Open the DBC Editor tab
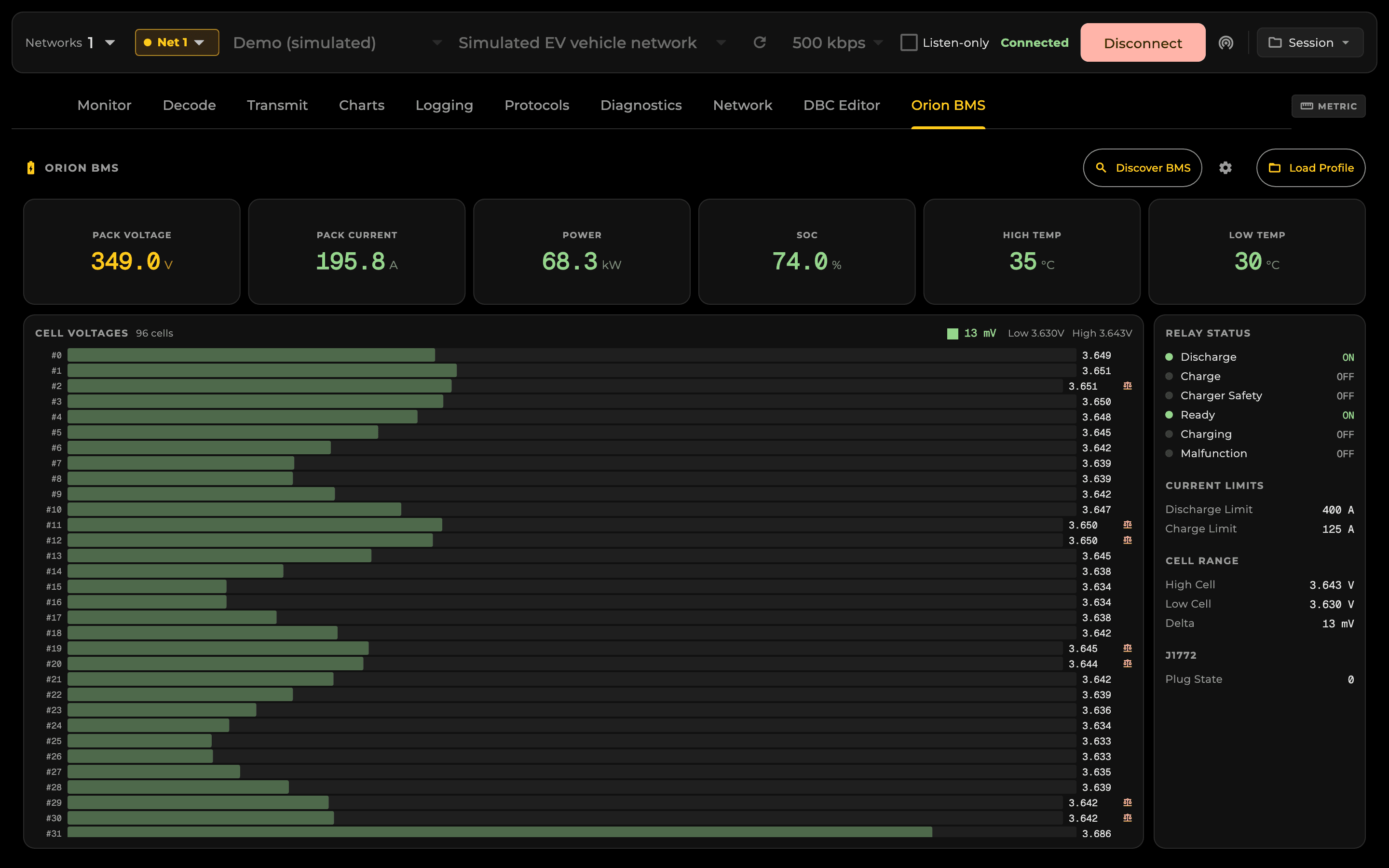 click(x=842, y=105)
